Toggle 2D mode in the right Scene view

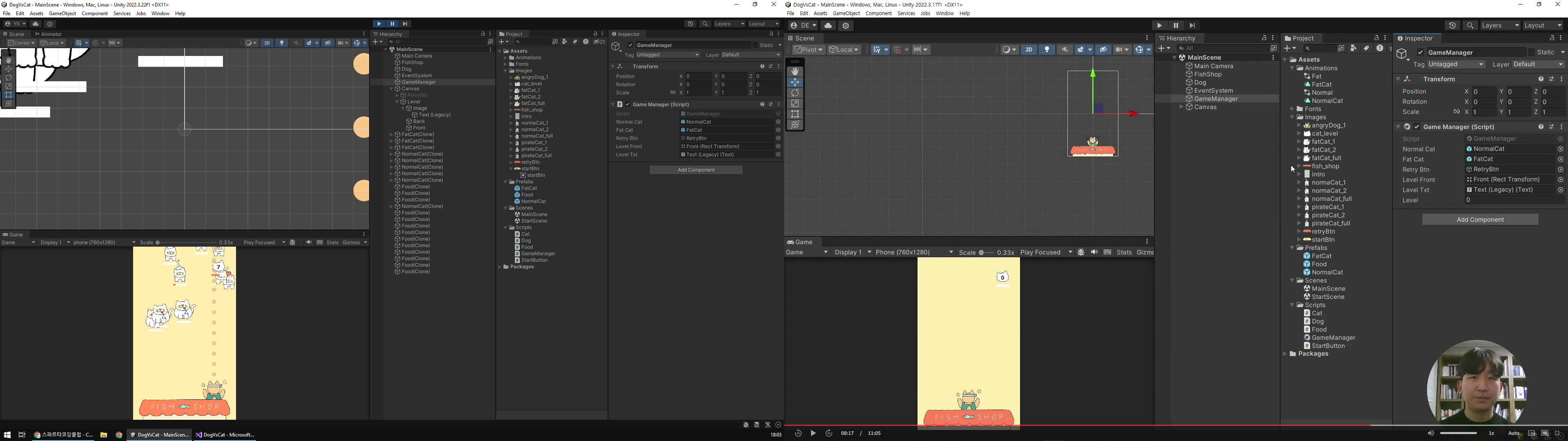1029,50
